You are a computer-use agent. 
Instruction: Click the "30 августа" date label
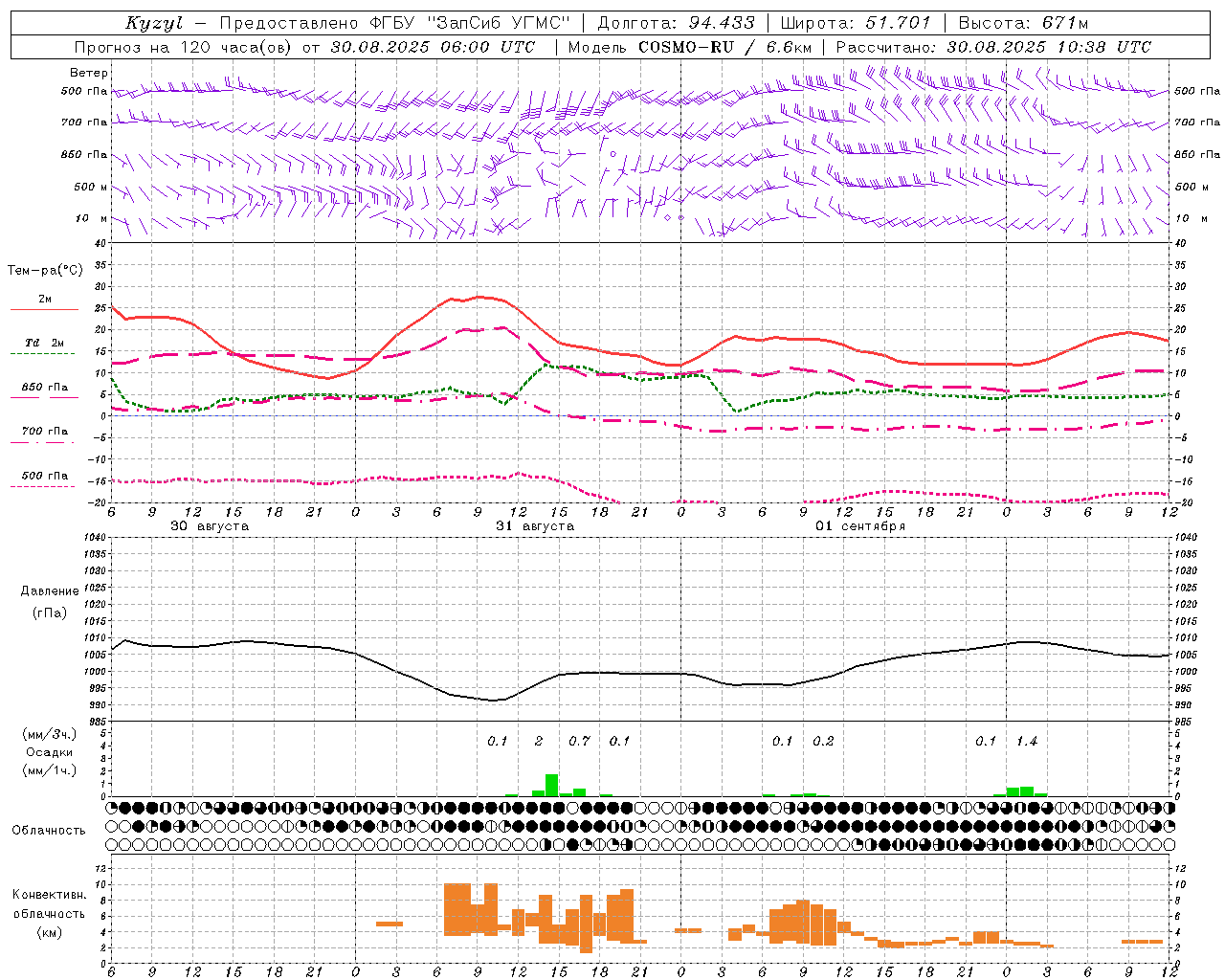pos(210,526)
